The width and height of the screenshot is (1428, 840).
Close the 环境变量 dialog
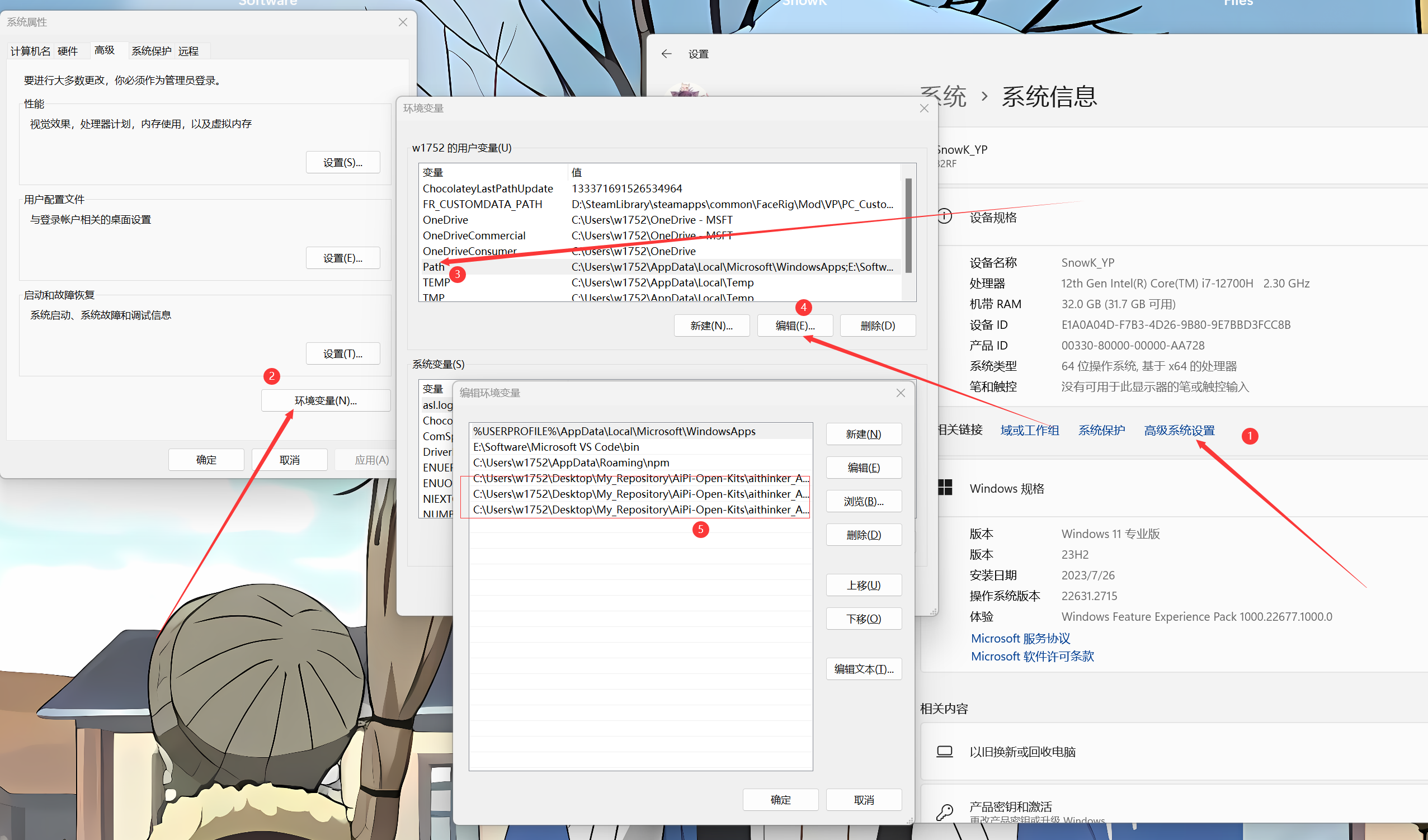point(924,108)
